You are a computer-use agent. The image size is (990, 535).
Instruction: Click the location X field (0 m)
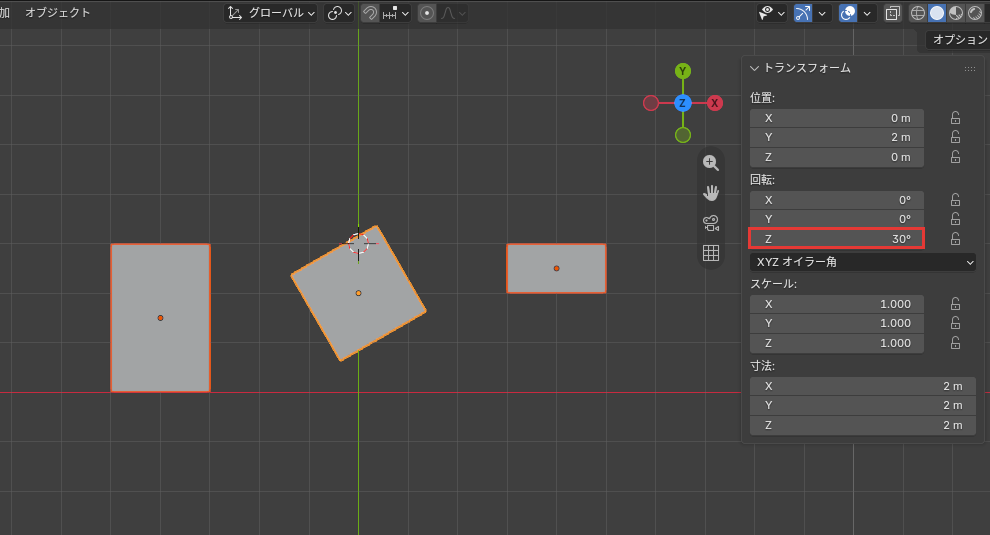[x=837, y=118]
